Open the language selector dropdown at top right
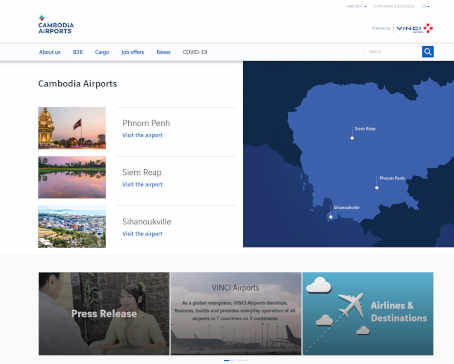The width and height of the screenshot is (454, 364). click(x=426, y=6)
